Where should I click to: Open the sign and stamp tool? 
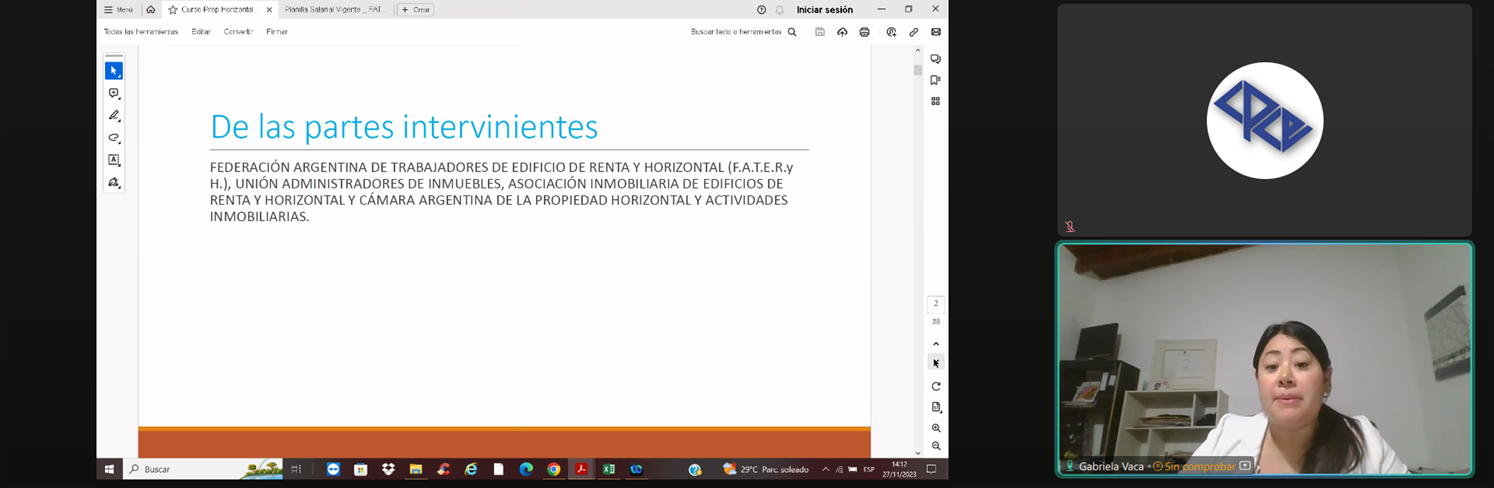click(114, 182)
